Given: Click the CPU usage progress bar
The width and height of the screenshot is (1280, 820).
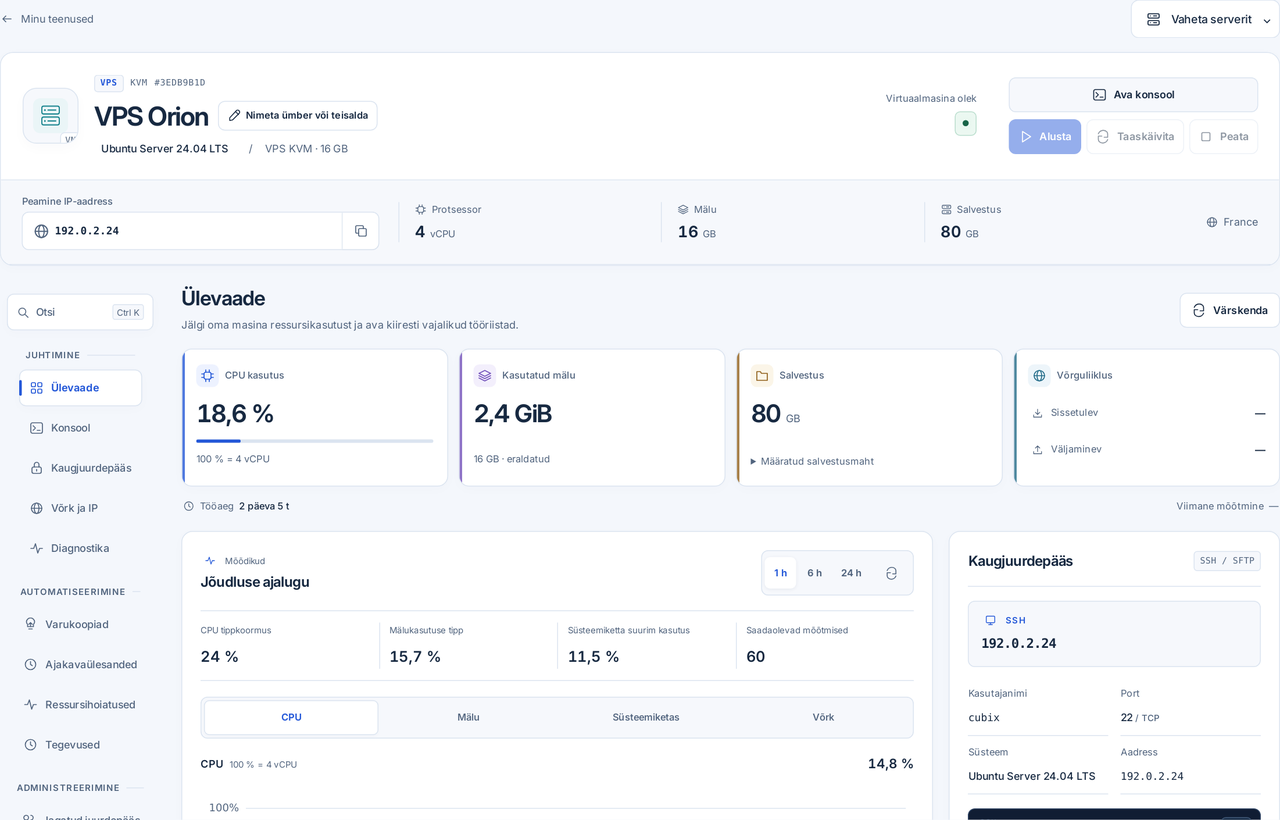Looking at the screenshot, I should tap(314, 441).
